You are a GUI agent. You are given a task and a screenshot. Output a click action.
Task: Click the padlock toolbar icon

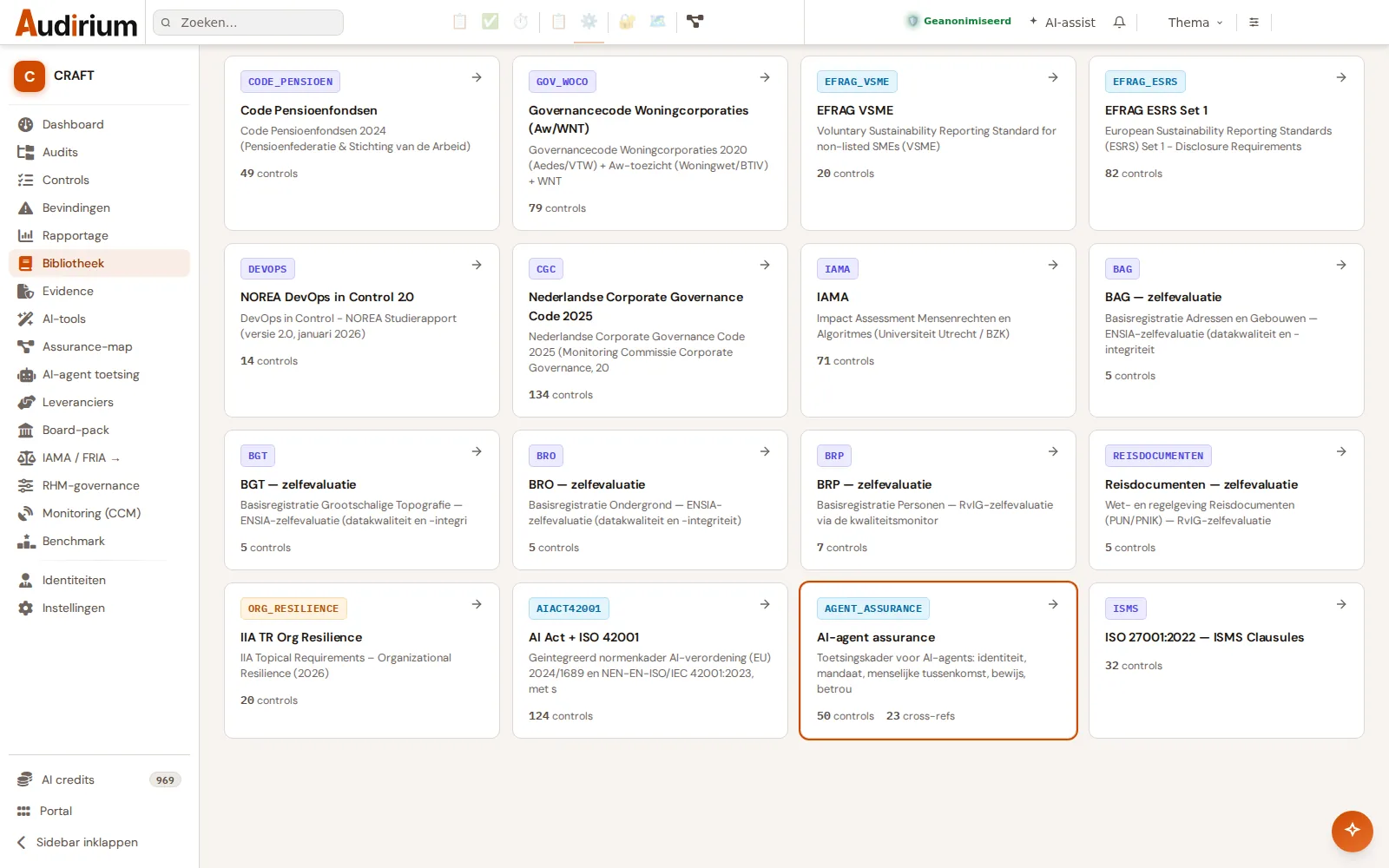(x=627, y=21)
